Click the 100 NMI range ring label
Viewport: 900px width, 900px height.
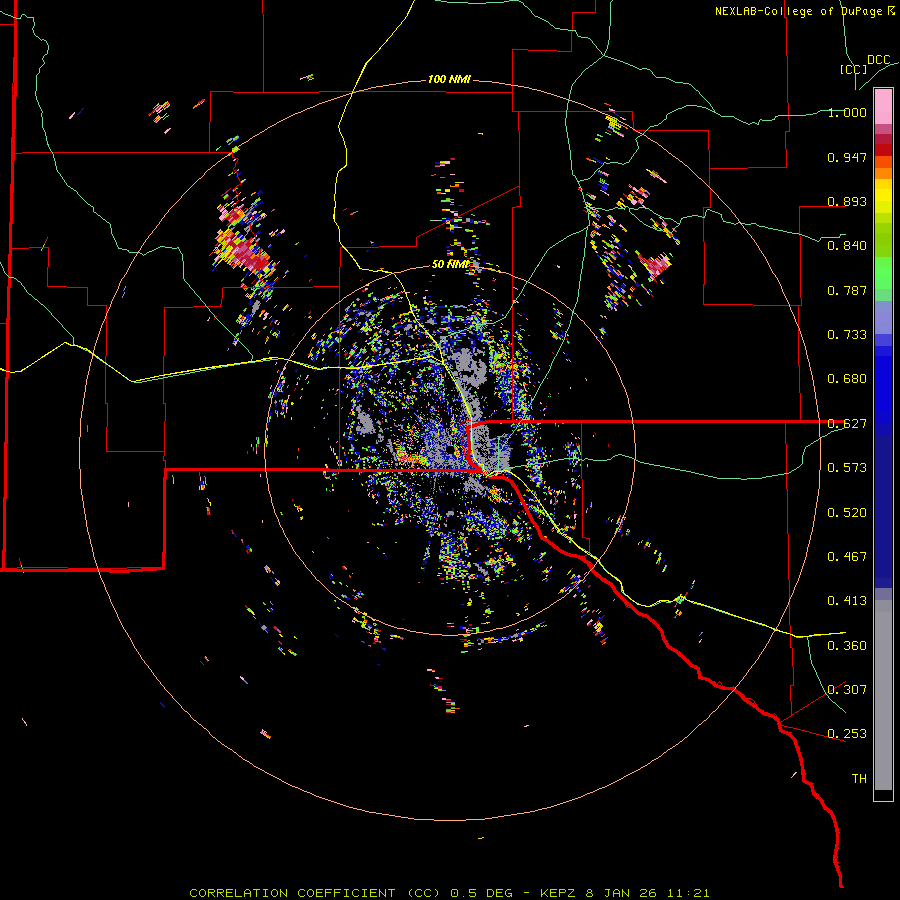449,79
